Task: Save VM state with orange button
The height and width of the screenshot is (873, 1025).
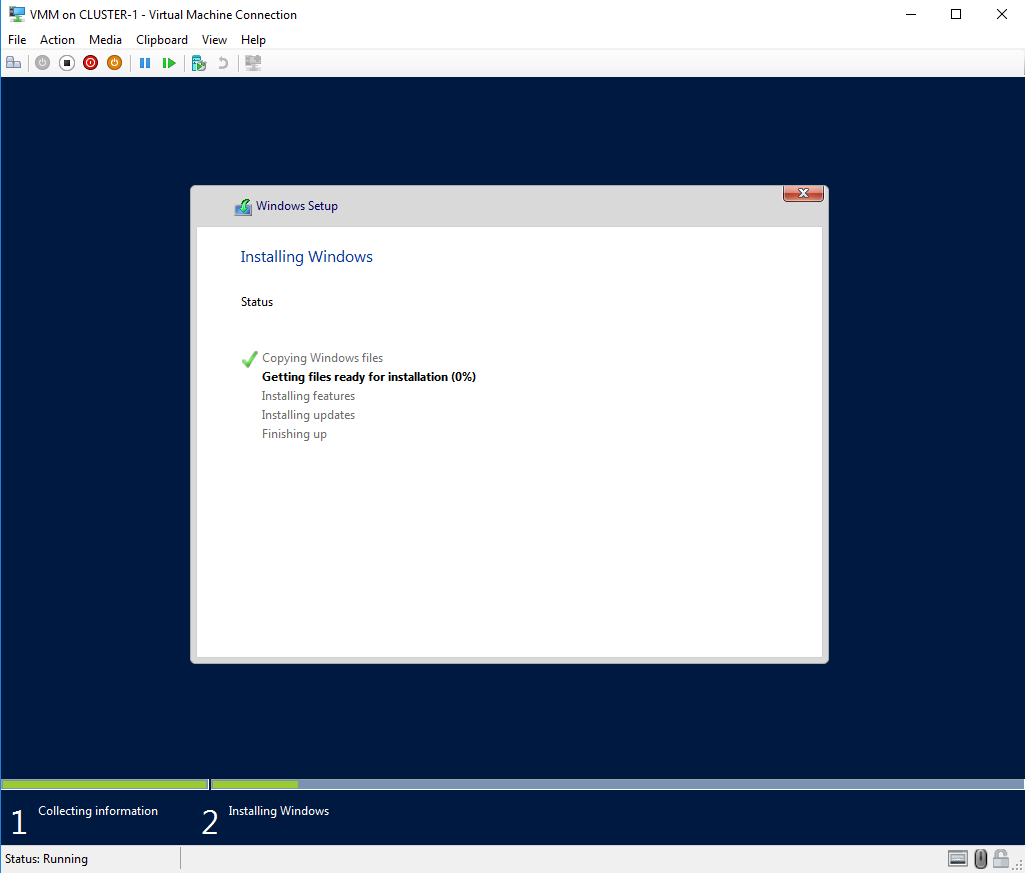Action: point(114,63)
